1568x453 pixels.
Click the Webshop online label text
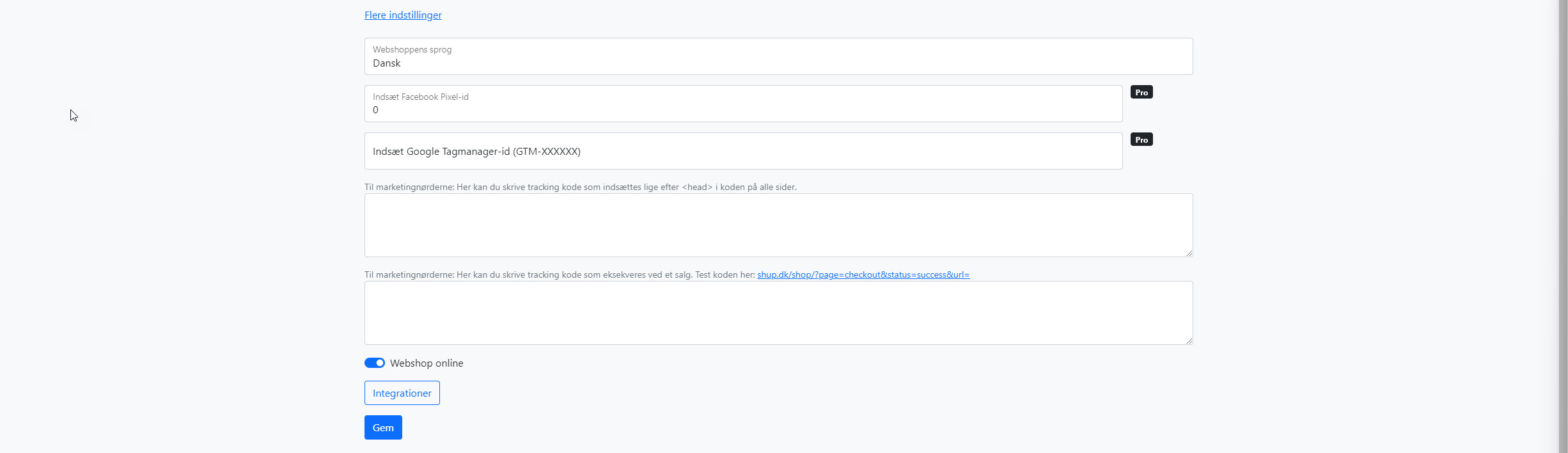tap(427, 363)
